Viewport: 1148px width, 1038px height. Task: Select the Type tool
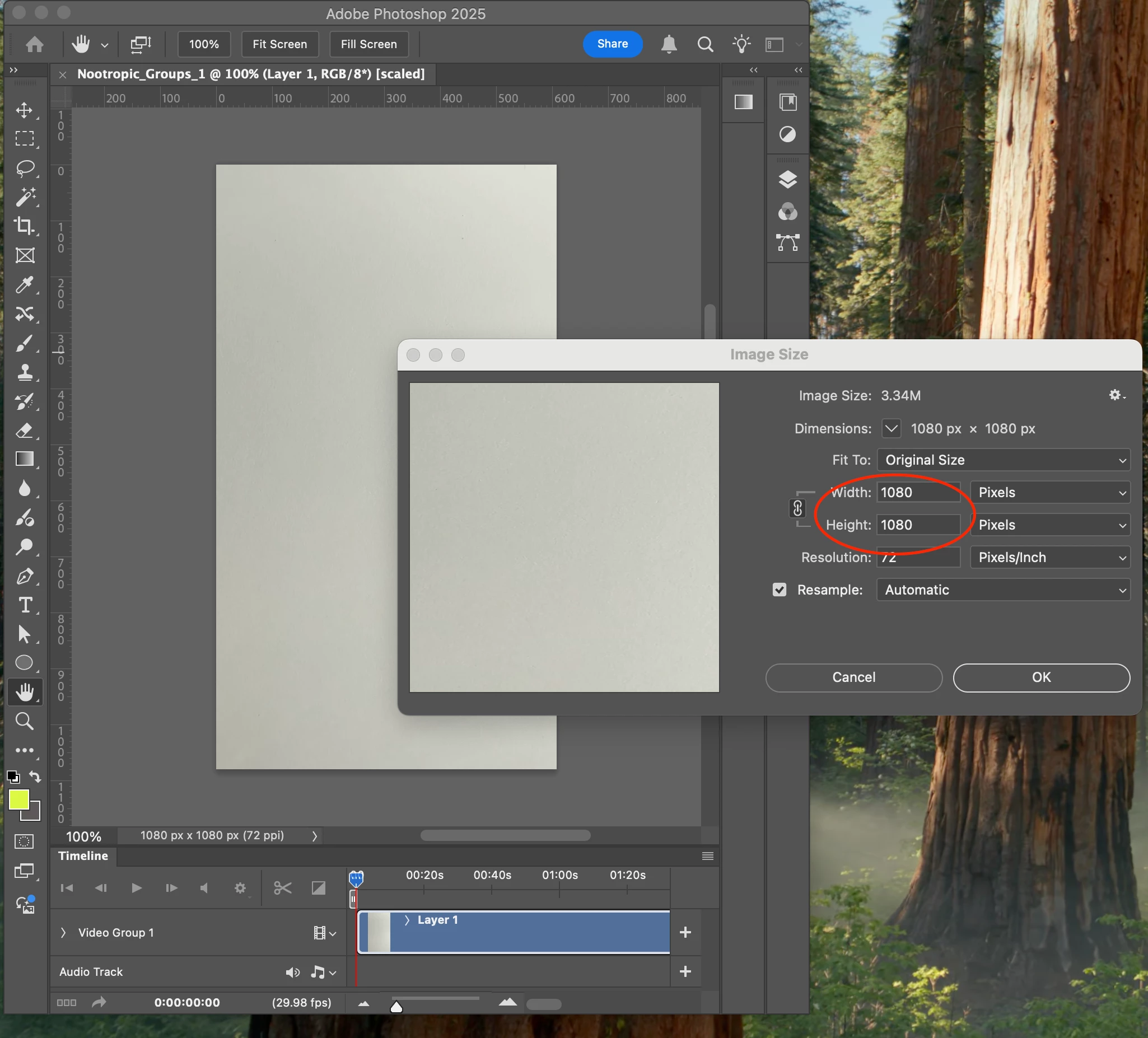(24, 605)
